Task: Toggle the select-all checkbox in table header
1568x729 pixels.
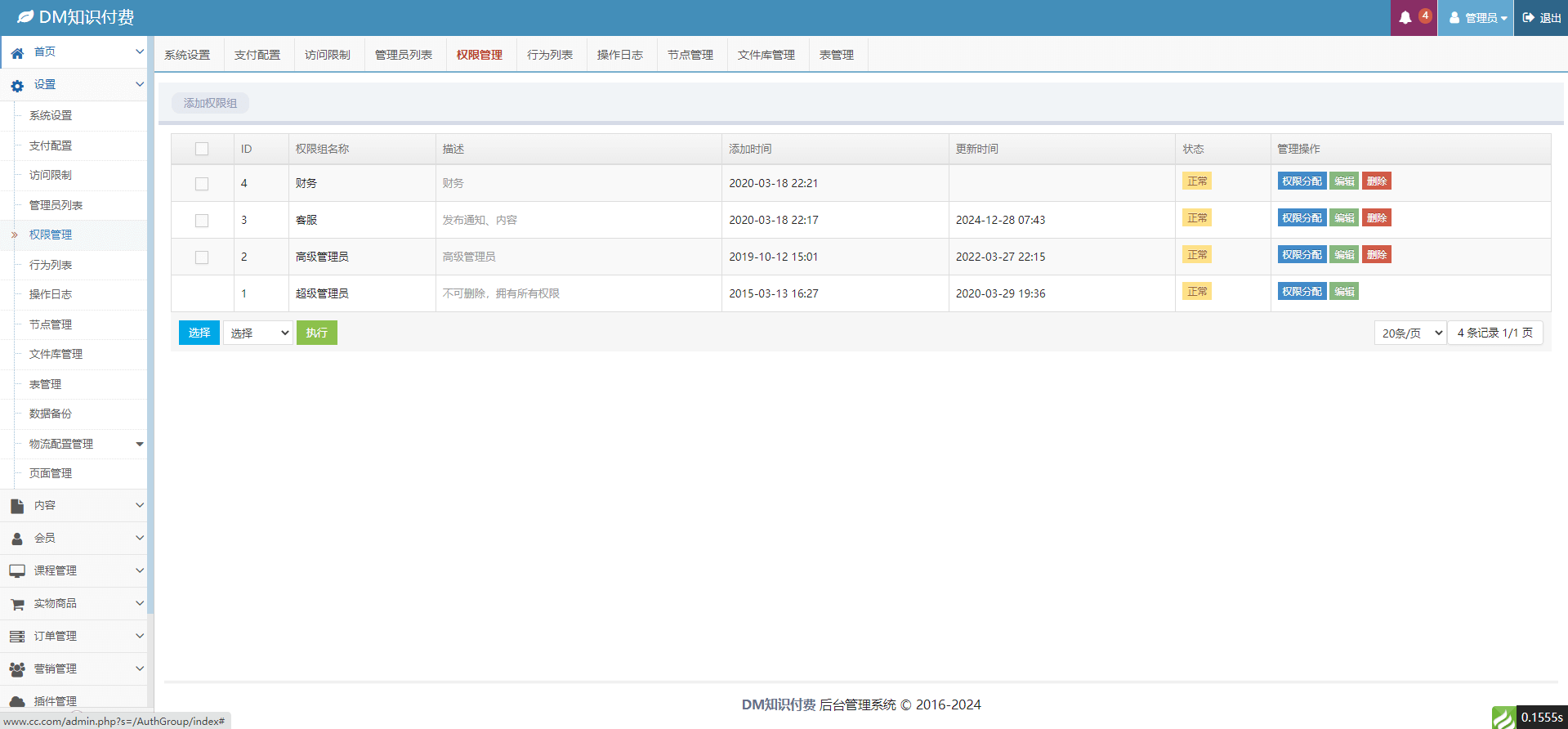Action: click(202, 149)
